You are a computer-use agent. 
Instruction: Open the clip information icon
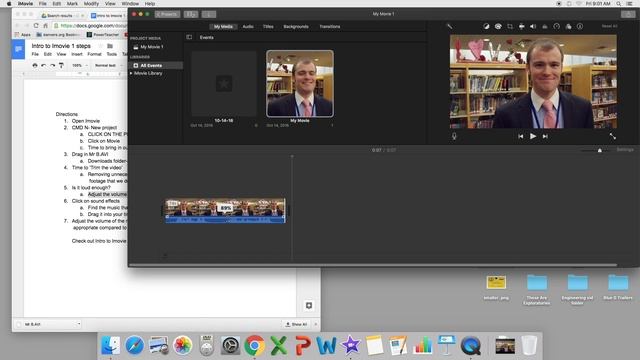(x=580, y=27)
